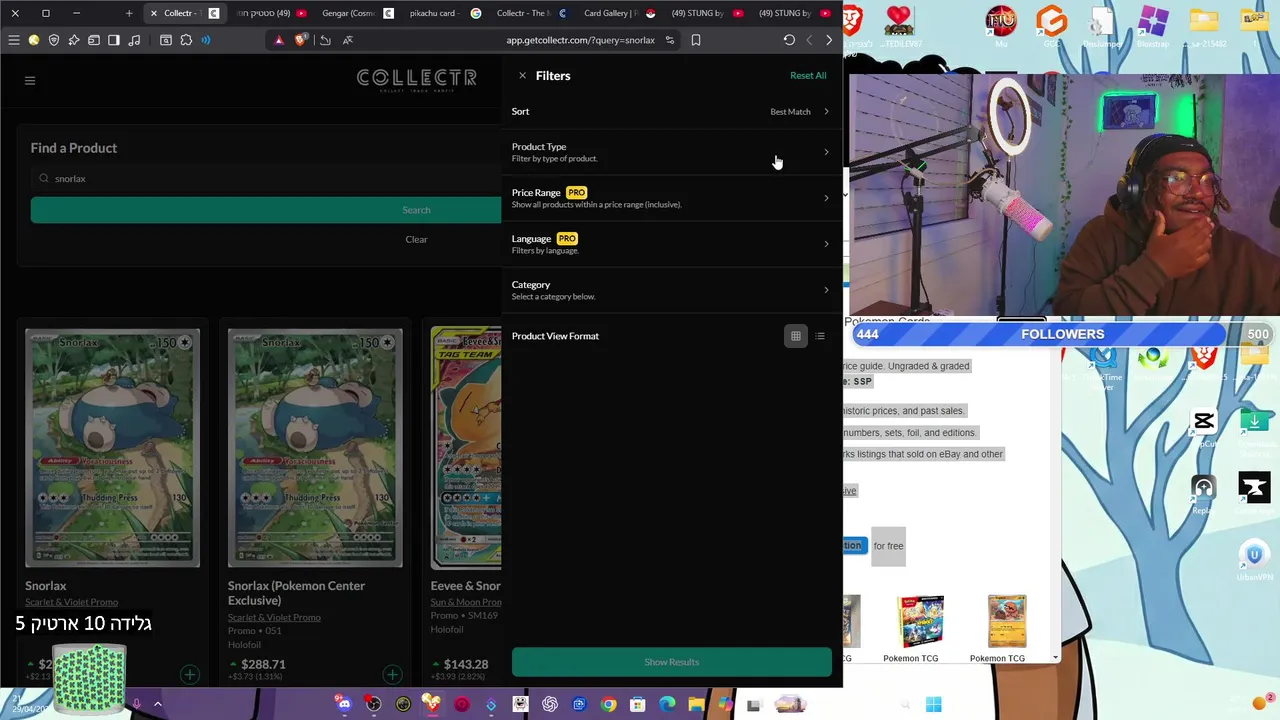
Task: Open Scarlet & Violet Promo link under Snorlax
Action: pos(71,602)
